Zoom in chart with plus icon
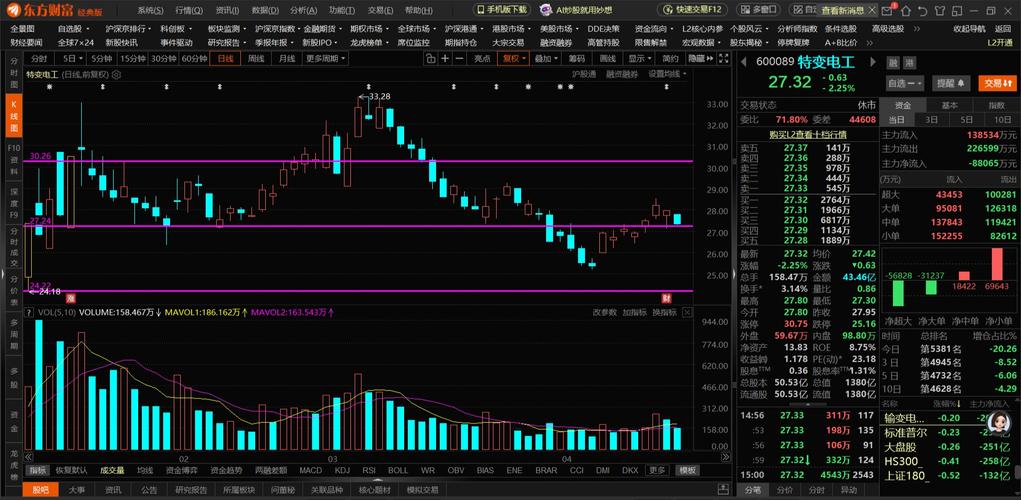1021x500 pixels. 445,59
